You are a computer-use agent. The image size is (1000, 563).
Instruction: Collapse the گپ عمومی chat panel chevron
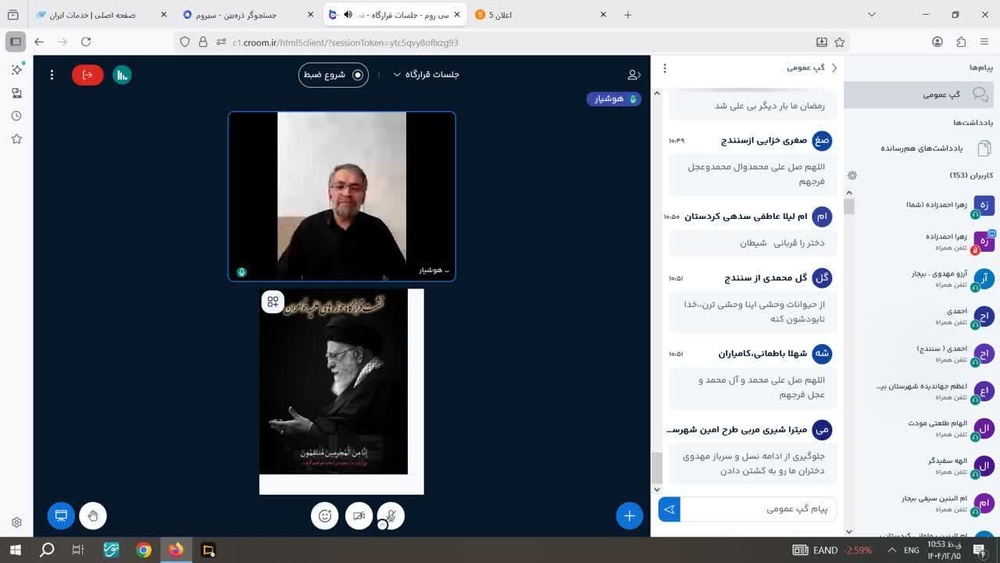coord(834,68)
